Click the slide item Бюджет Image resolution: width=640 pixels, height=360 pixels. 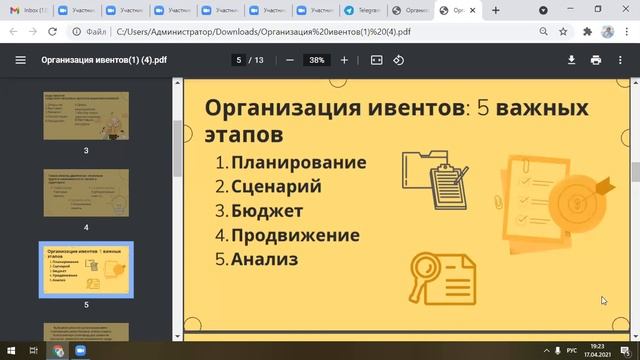click(267, 211)
